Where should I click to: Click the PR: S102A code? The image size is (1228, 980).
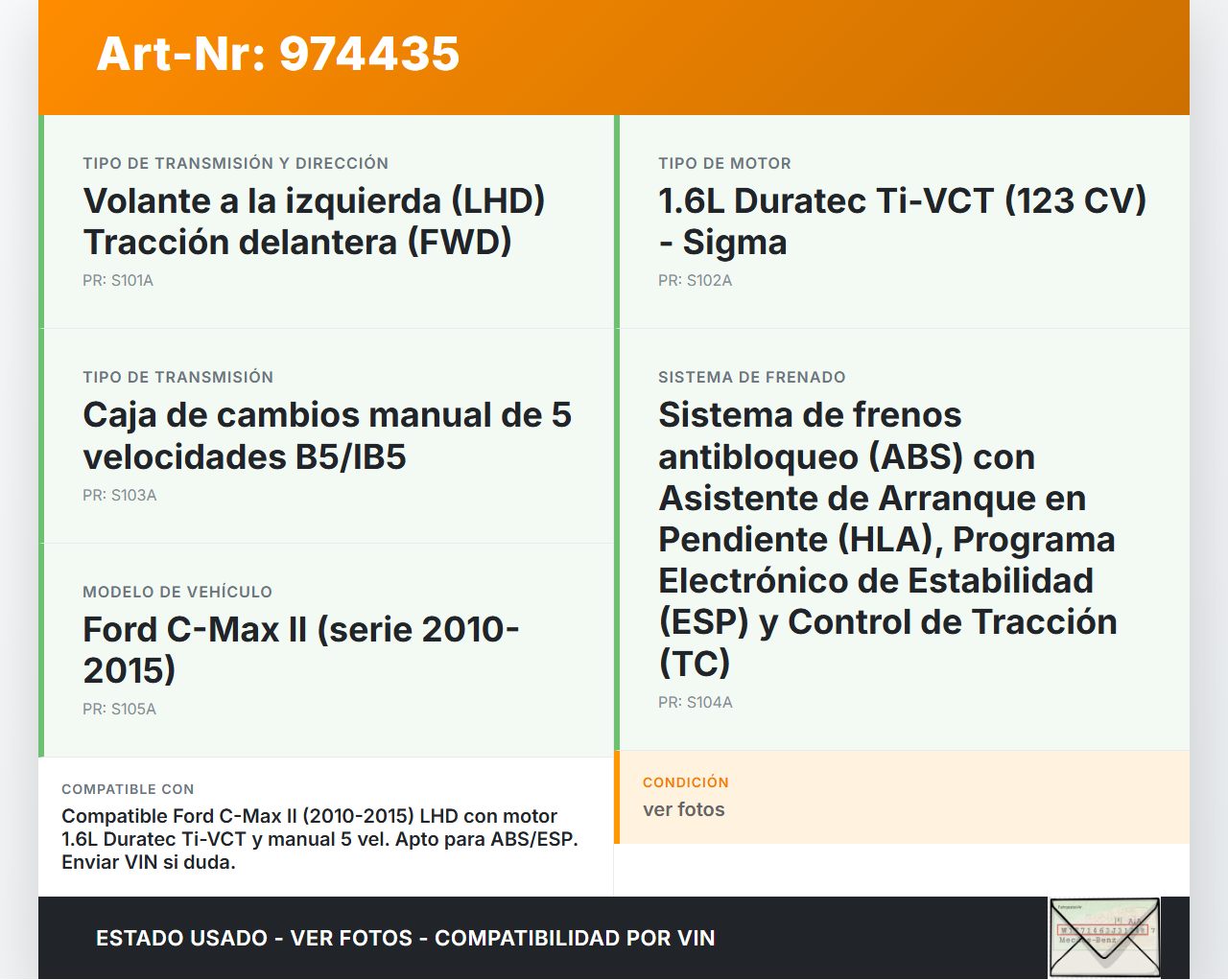pos(696,281)
